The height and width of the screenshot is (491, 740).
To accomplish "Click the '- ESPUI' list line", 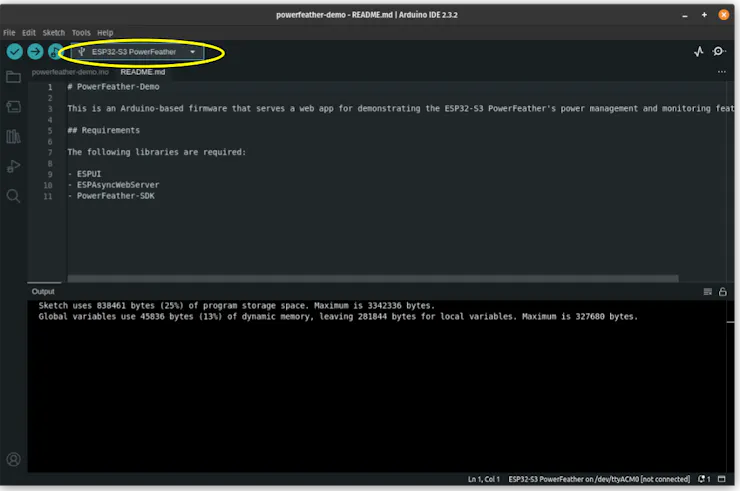I will 84,174.
